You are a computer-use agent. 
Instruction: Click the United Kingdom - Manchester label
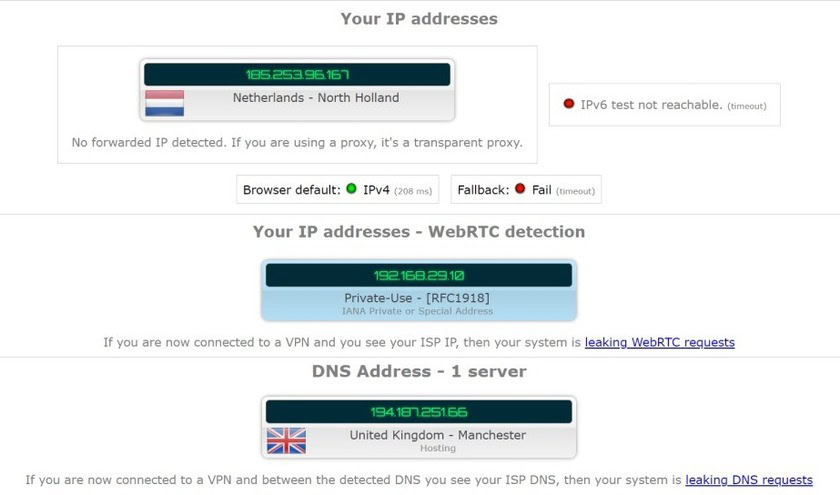437,435
